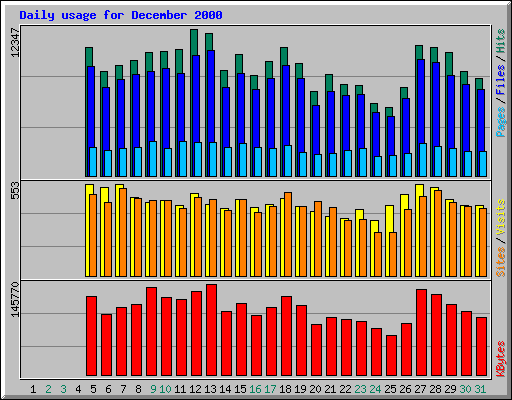Click the orange sites bar for day 18
The height and width of the screenshot is (400, 512).
click(x=288, y=234)
